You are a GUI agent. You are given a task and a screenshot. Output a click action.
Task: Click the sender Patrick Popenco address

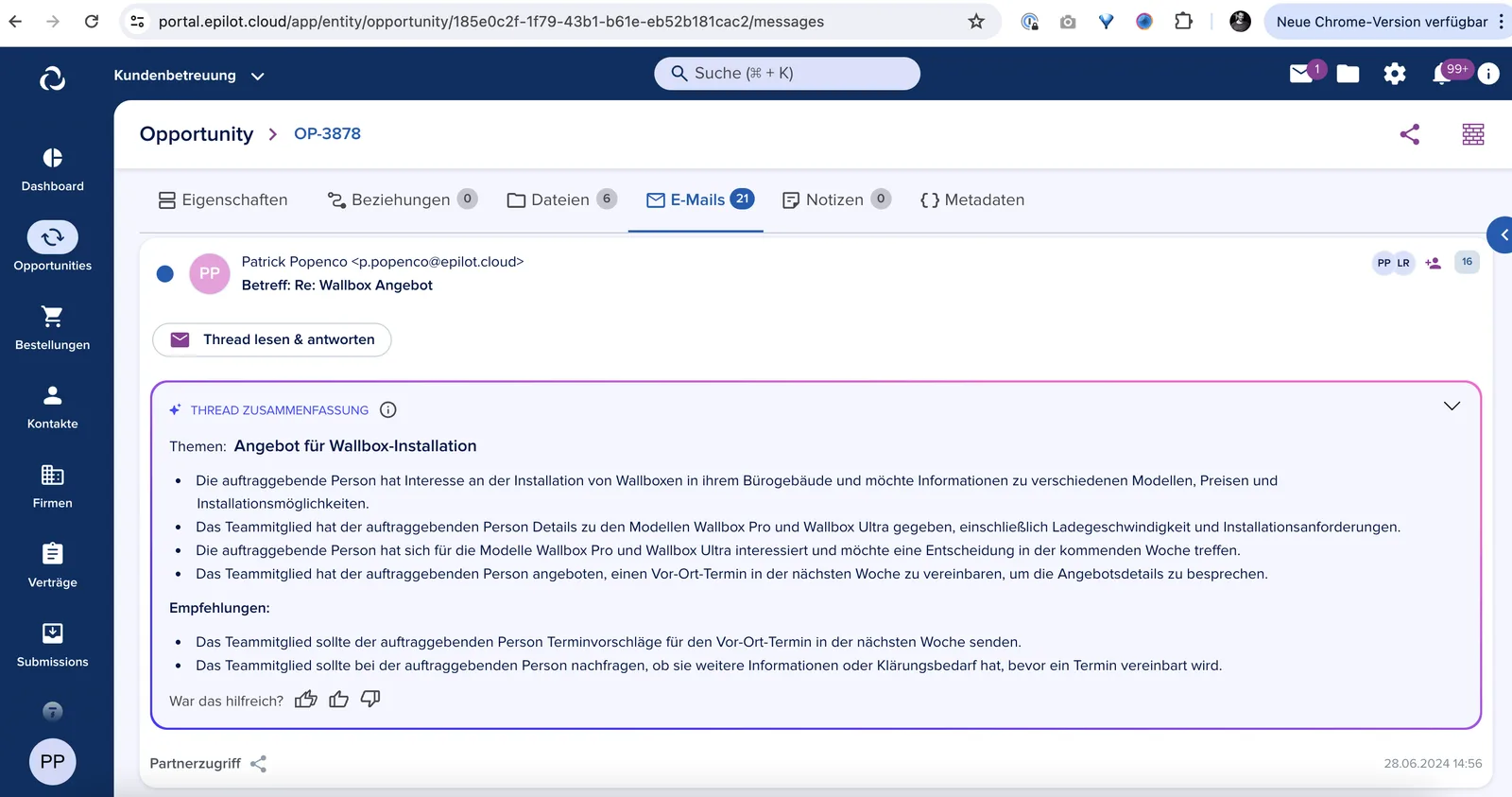[x=383, y=262]
